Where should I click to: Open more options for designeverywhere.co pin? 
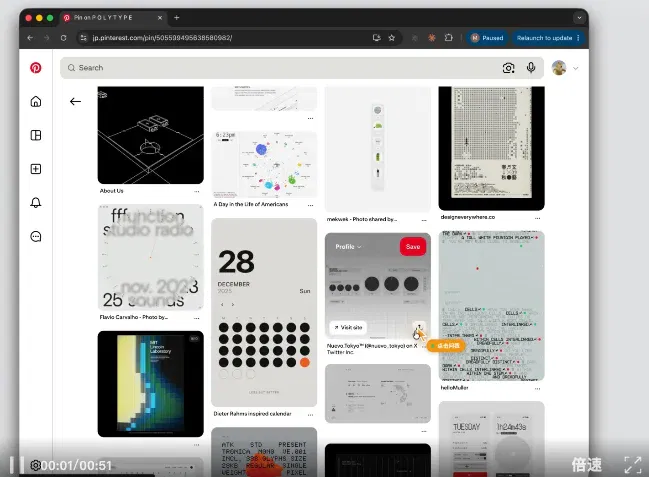pyautogui.click(x=537, y=218)
